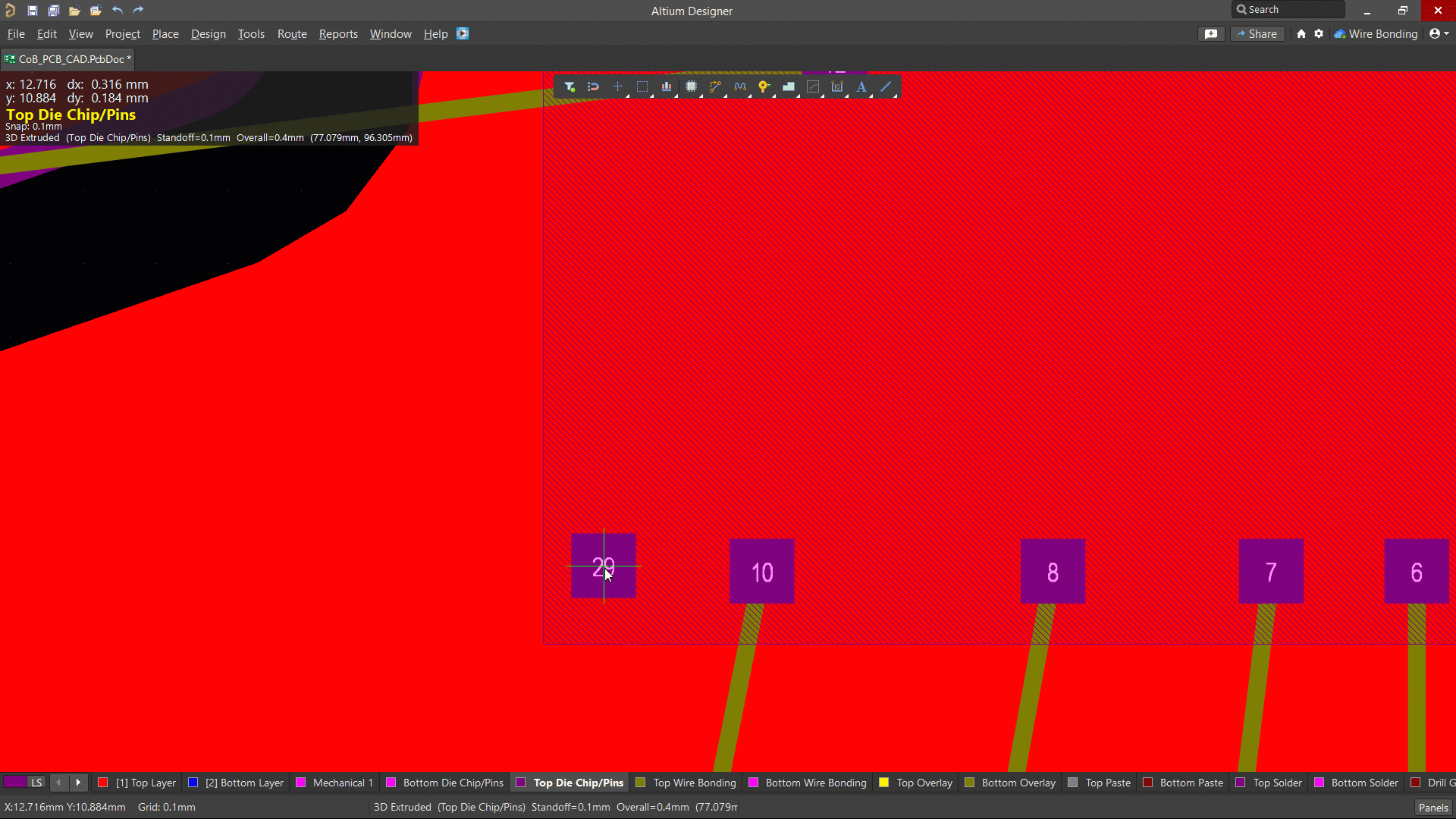Select the interactive routing icon

pos(715,86)
